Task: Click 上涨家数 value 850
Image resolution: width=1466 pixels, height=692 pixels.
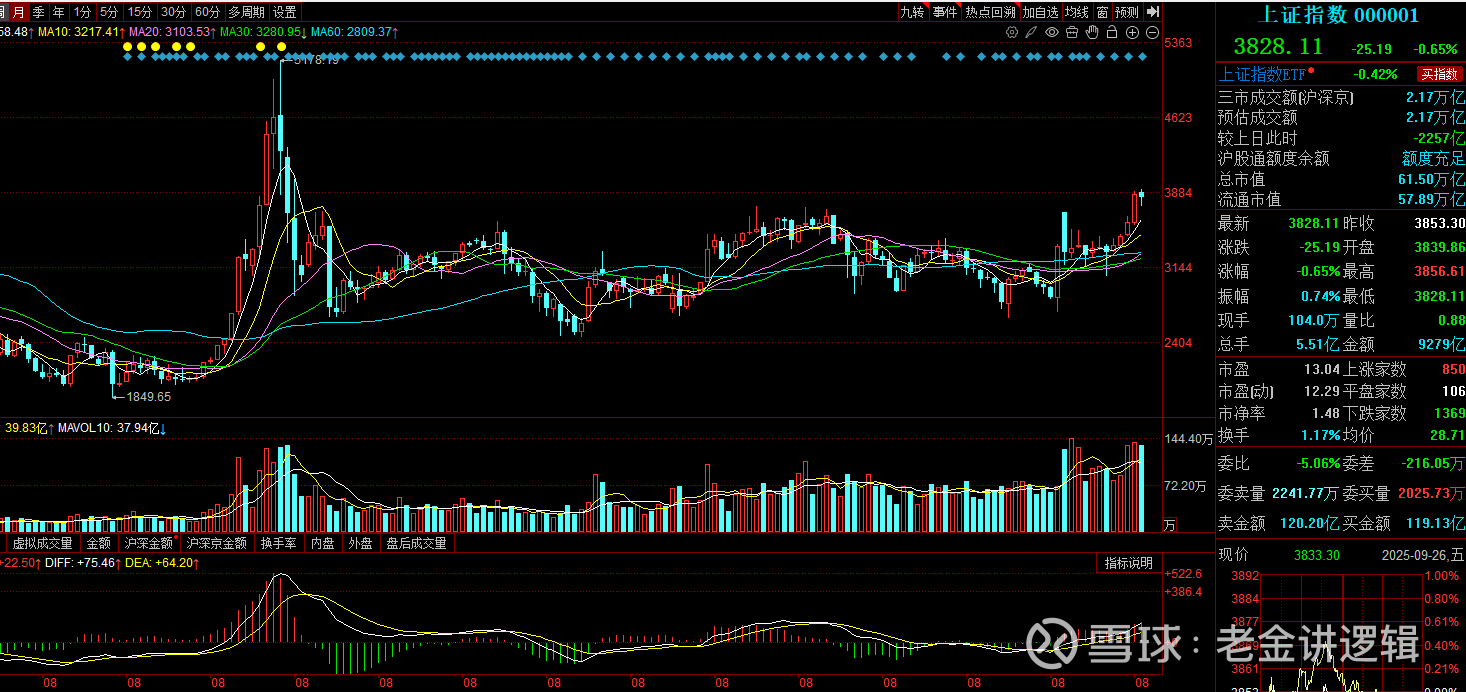Action: 1453,369
